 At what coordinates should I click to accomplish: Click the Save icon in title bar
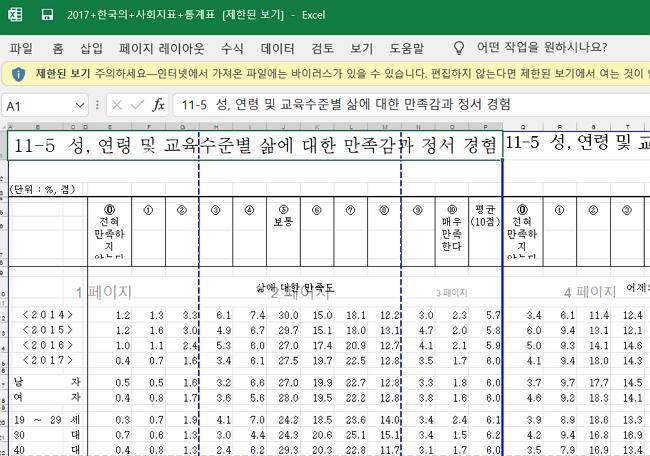click(x=47, y=16)
